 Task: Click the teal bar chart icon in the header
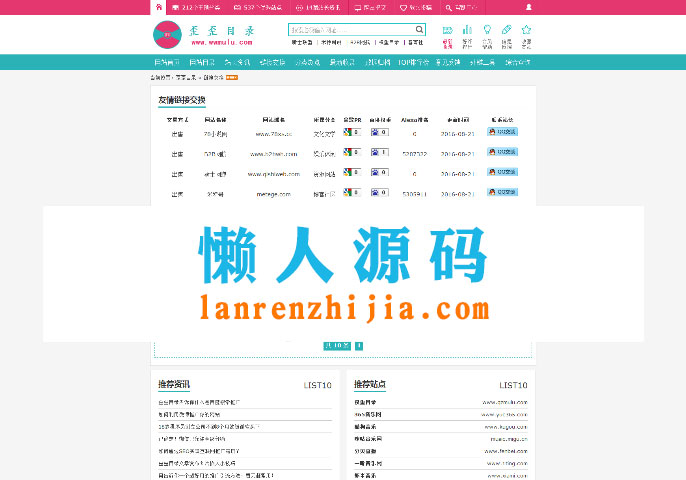467,30
